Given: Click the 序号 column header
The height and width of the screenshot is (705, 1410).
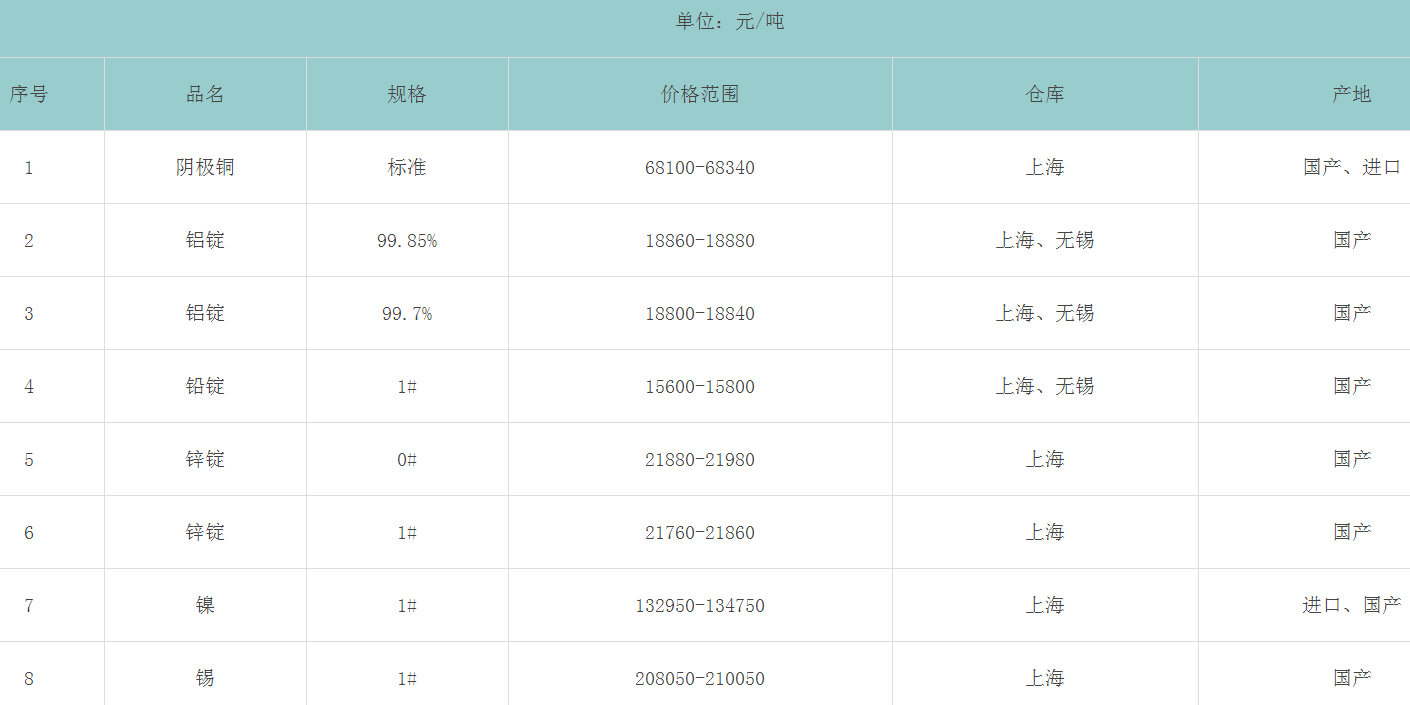Looking at the screenshot, I should click(29, 94).
